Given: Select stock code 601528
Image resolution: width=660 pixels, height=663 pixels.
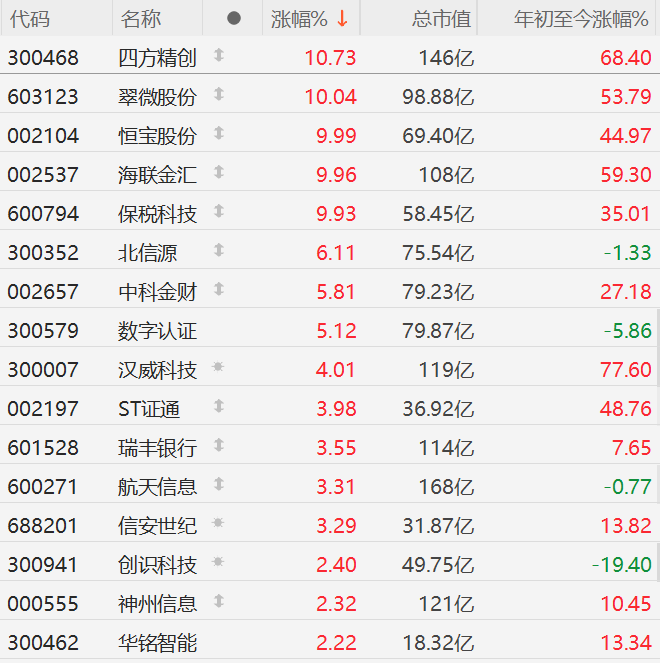Looking at the screenshot, I should point(43,448).
